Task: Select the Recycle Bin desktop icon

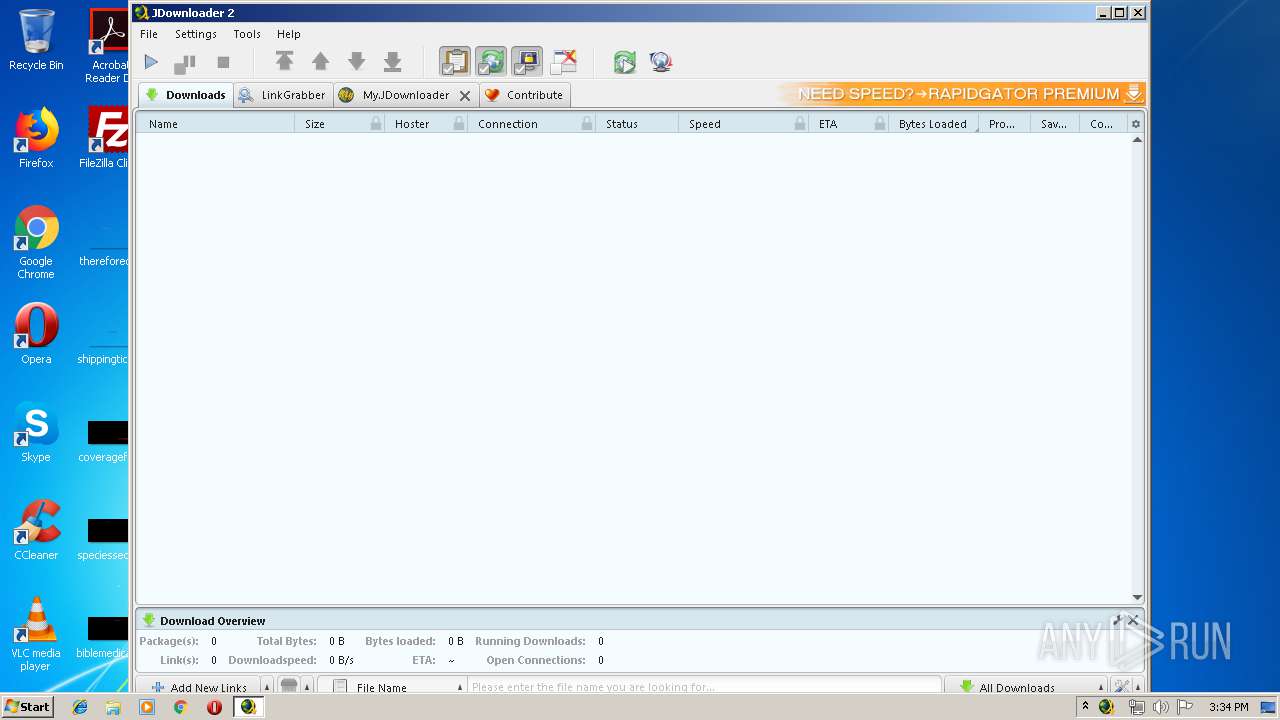Action: 36,40
